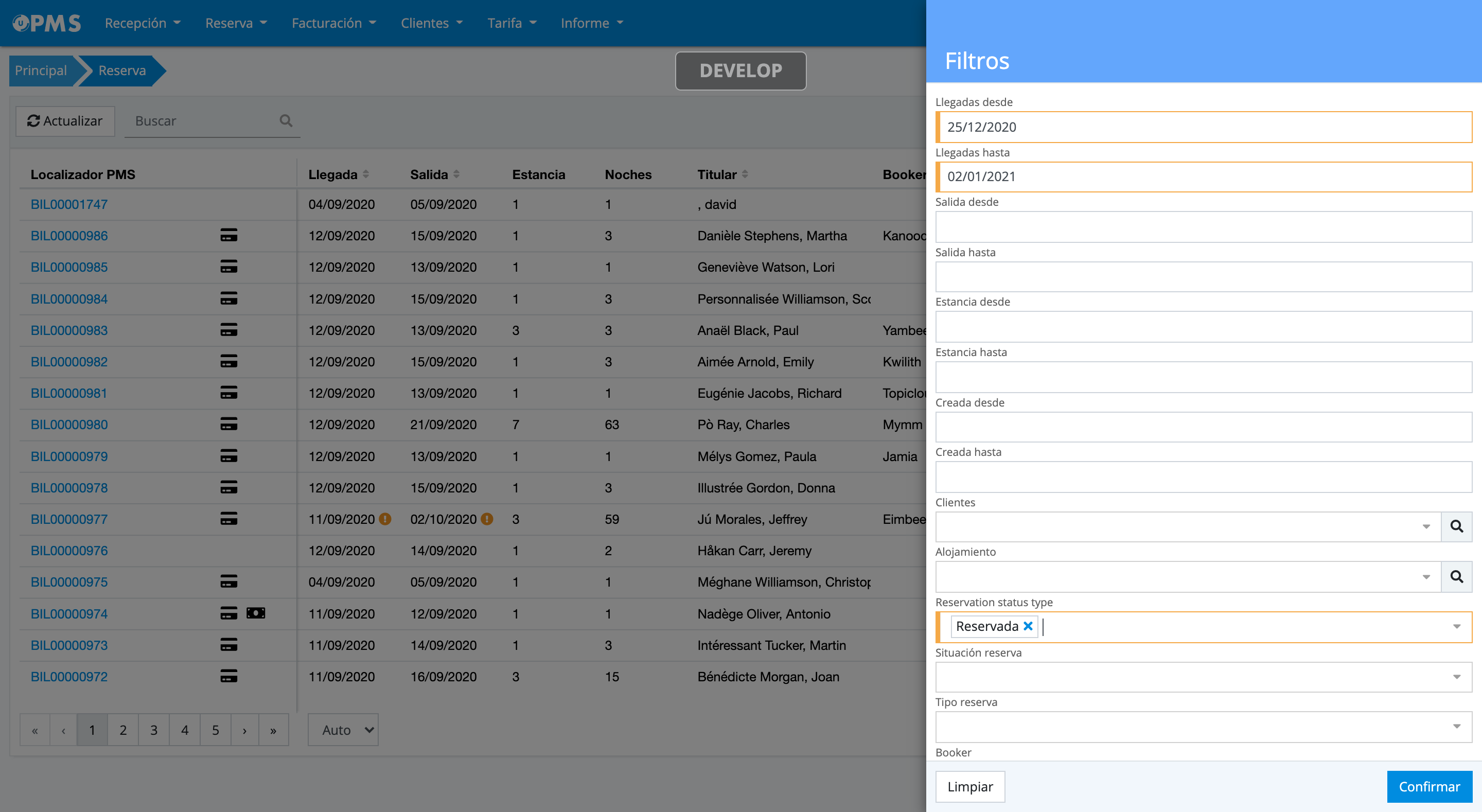The height and width of the screenshot is (812, 1482).
Task: Click credit card icon for BIL00000986
Action: point(228,235)
